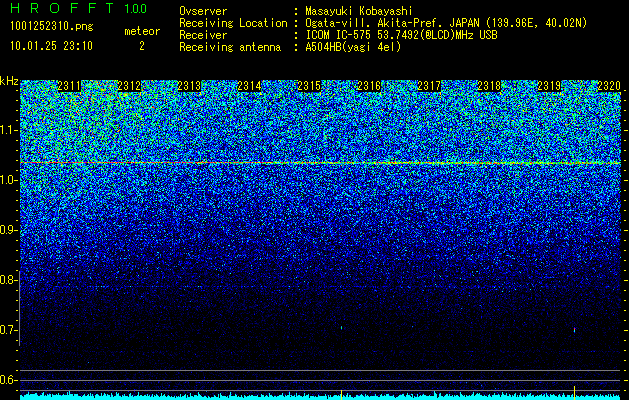Click the 0.8 frequency axis label
Viewport: 629px width, 400px height.
pyautogui.click(x=9, y=280)
